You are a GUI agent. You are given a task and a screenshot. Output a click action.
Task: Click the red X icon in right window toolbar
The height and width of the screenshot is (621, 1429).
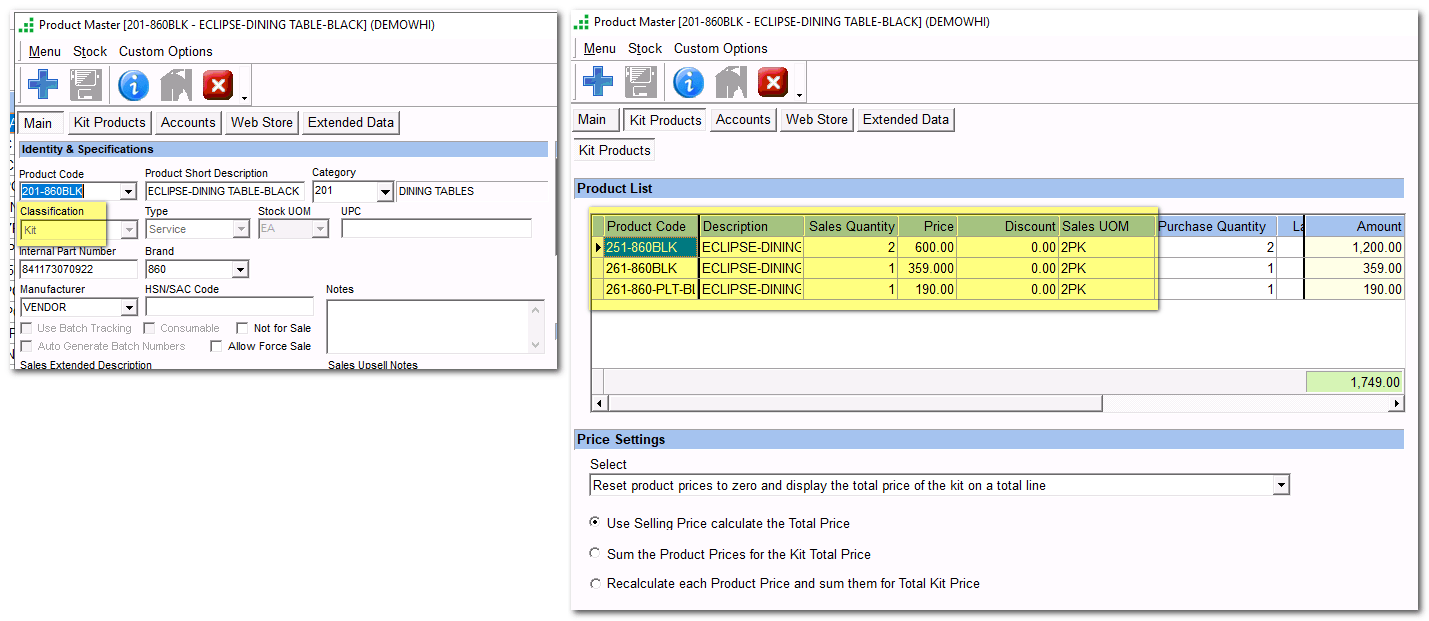point(772,82)
